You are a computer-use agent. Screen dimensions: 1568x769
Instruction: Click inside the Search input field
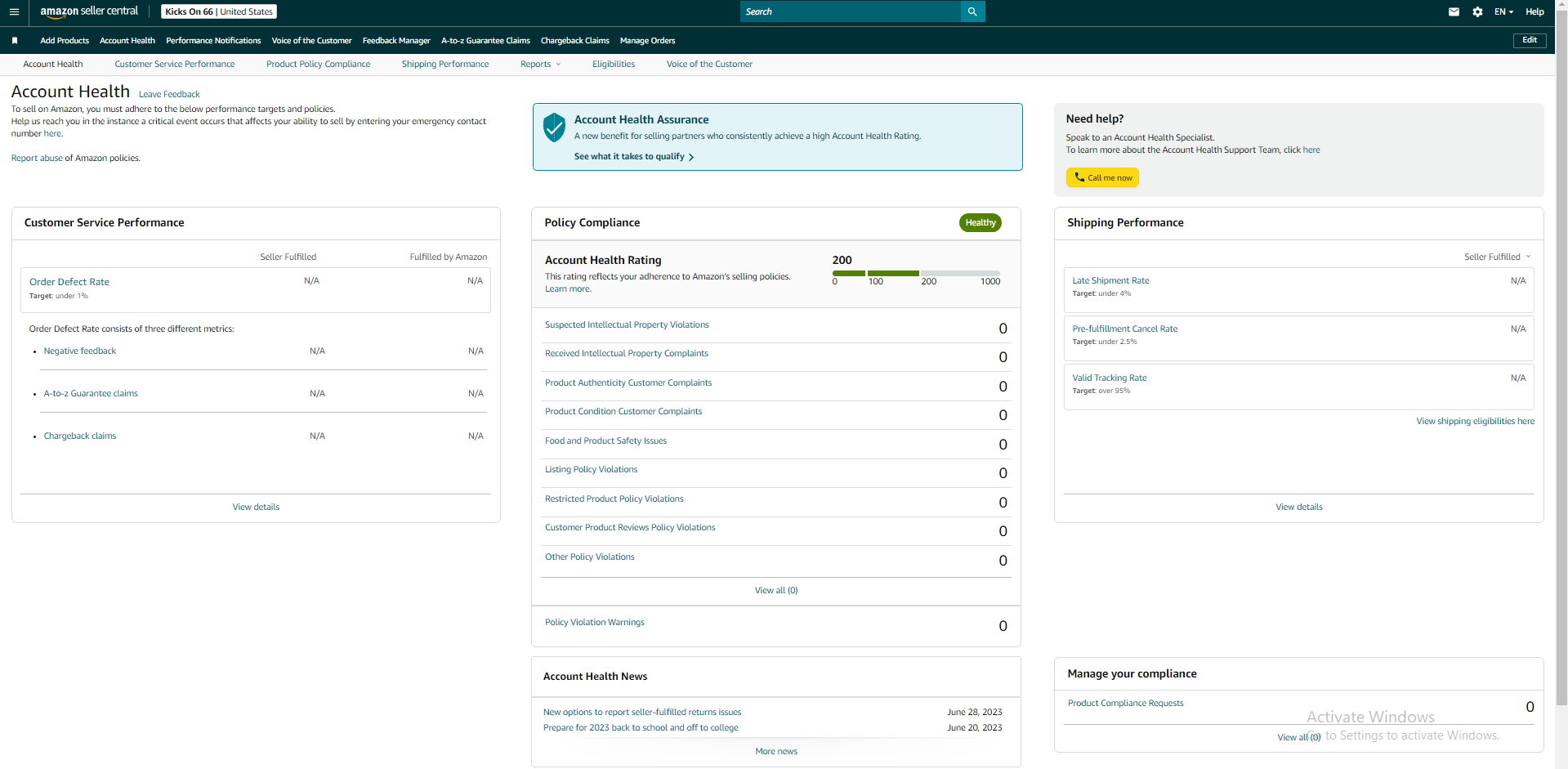pos(851,11)
